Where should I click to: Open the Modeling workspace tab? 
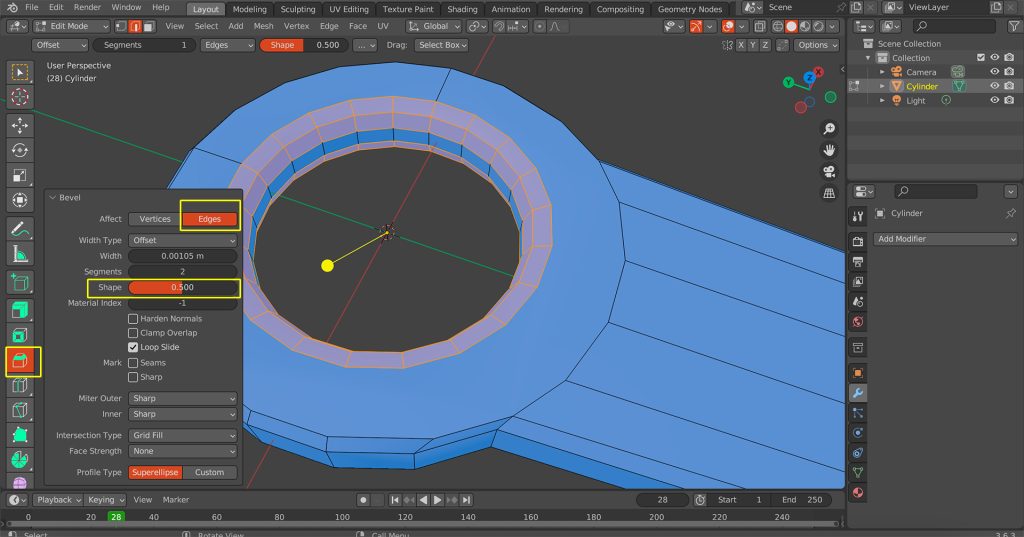click(249, 9)
